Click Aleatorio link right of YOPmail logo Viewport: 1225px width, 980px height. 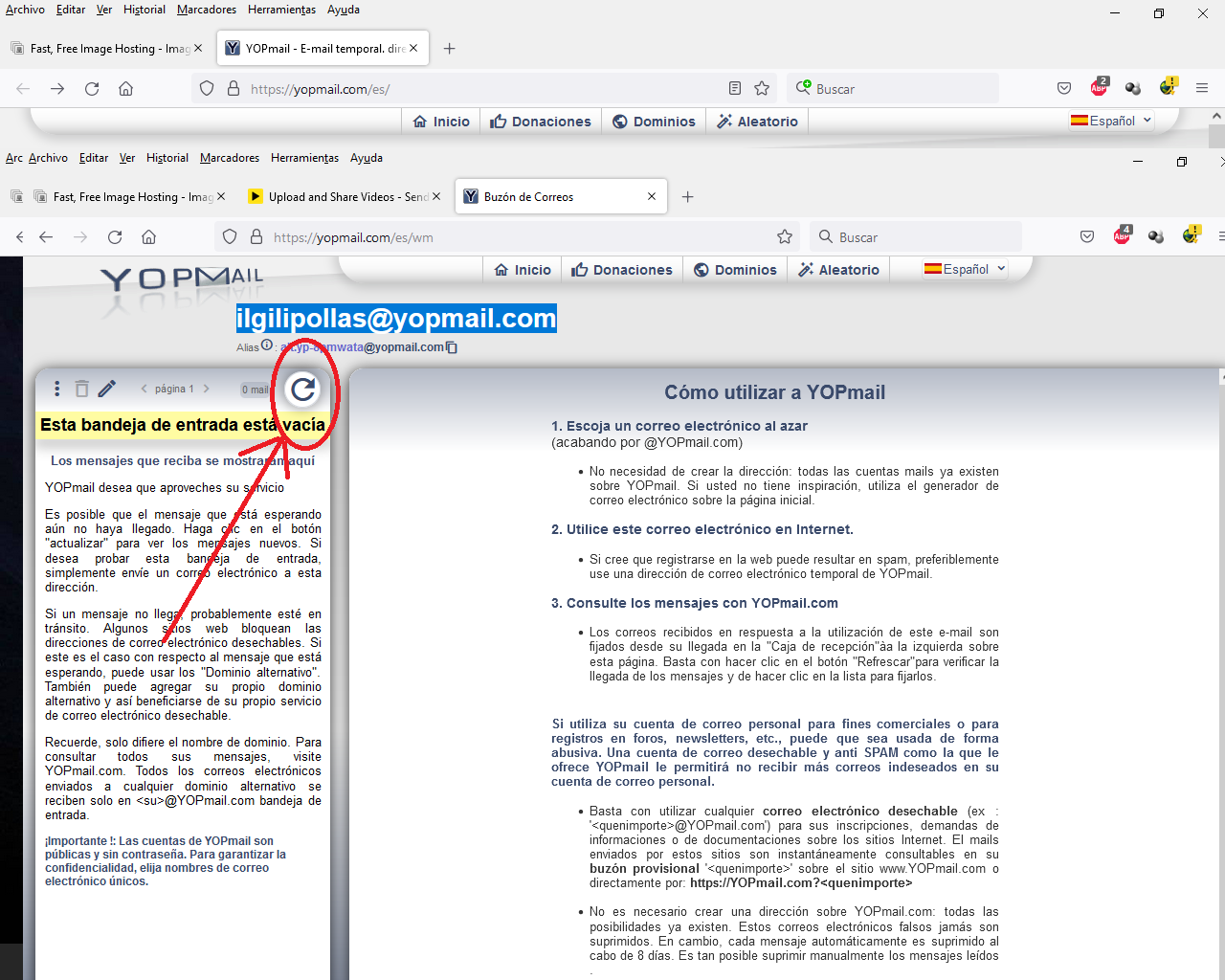pos(838,270)
